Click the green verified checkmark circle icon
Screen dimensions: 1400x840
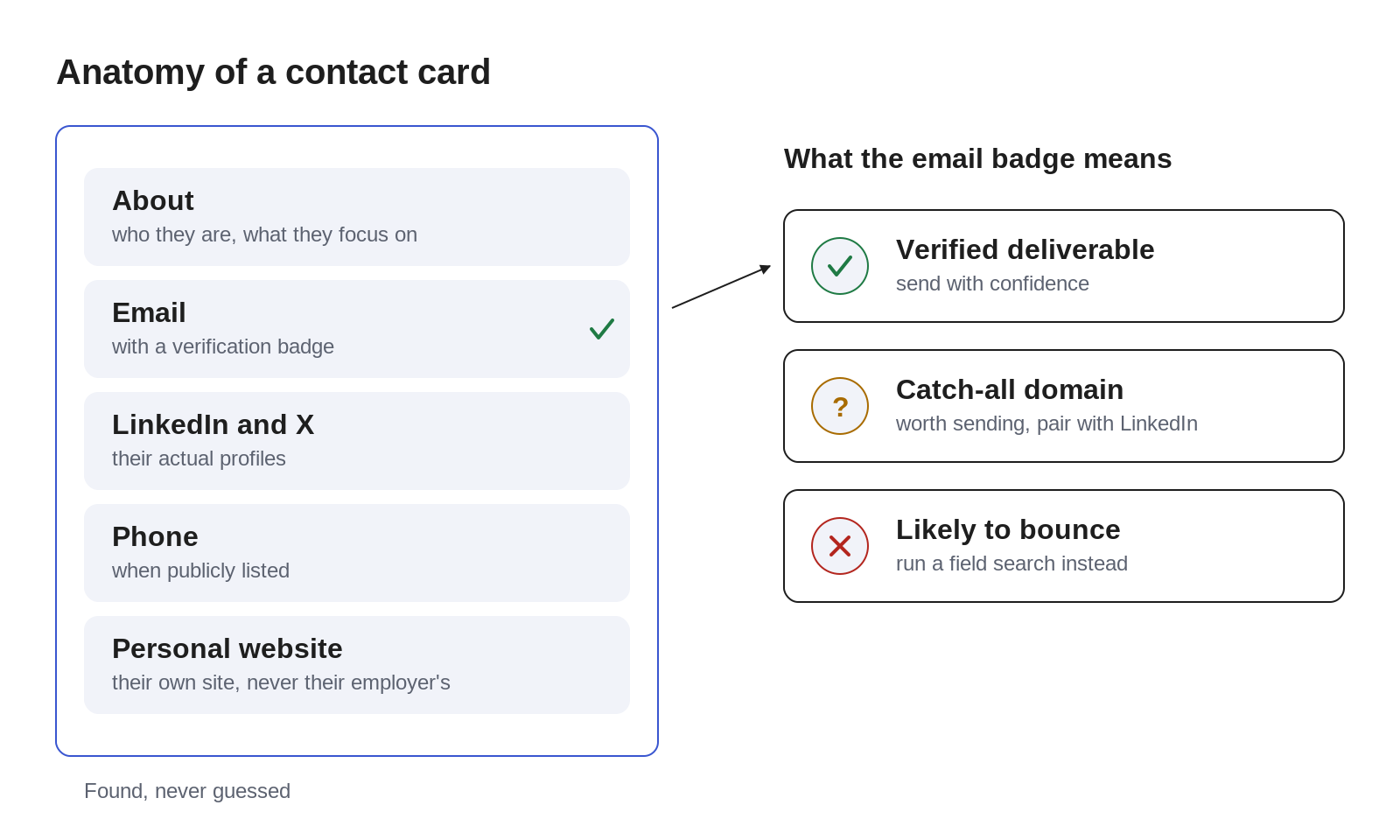point(840,266)
